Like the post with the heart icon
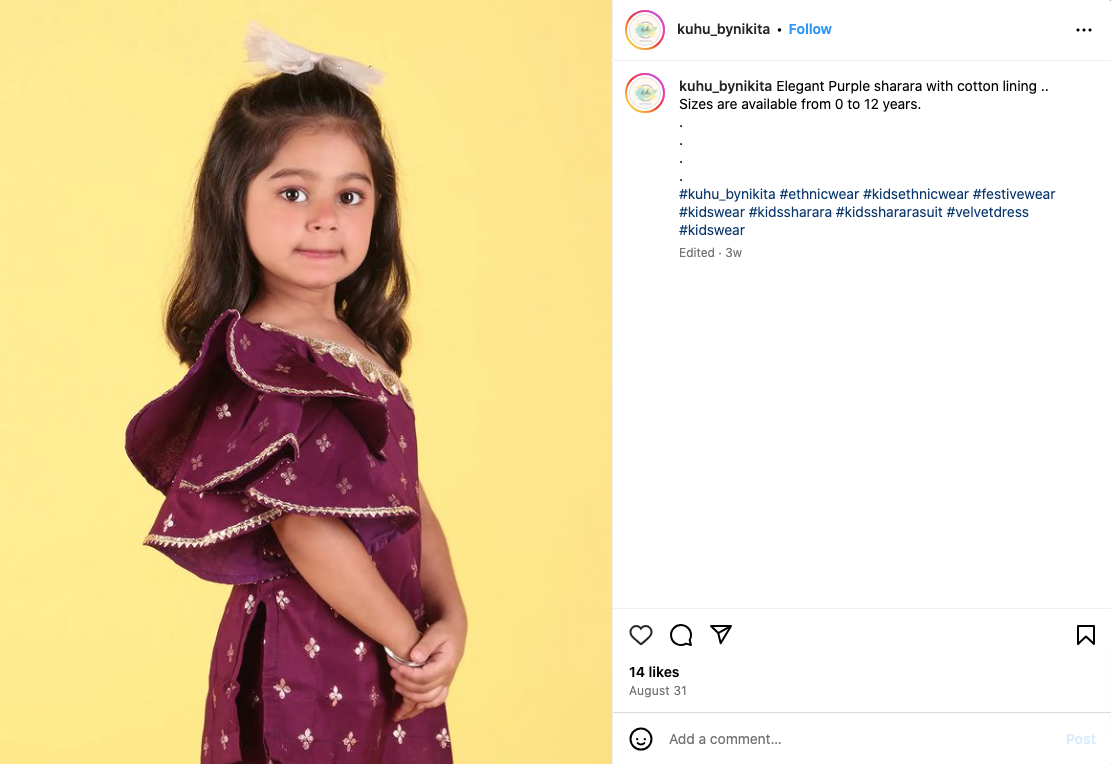The width and height of the screenshot is (1111, 764). [641, 635]
